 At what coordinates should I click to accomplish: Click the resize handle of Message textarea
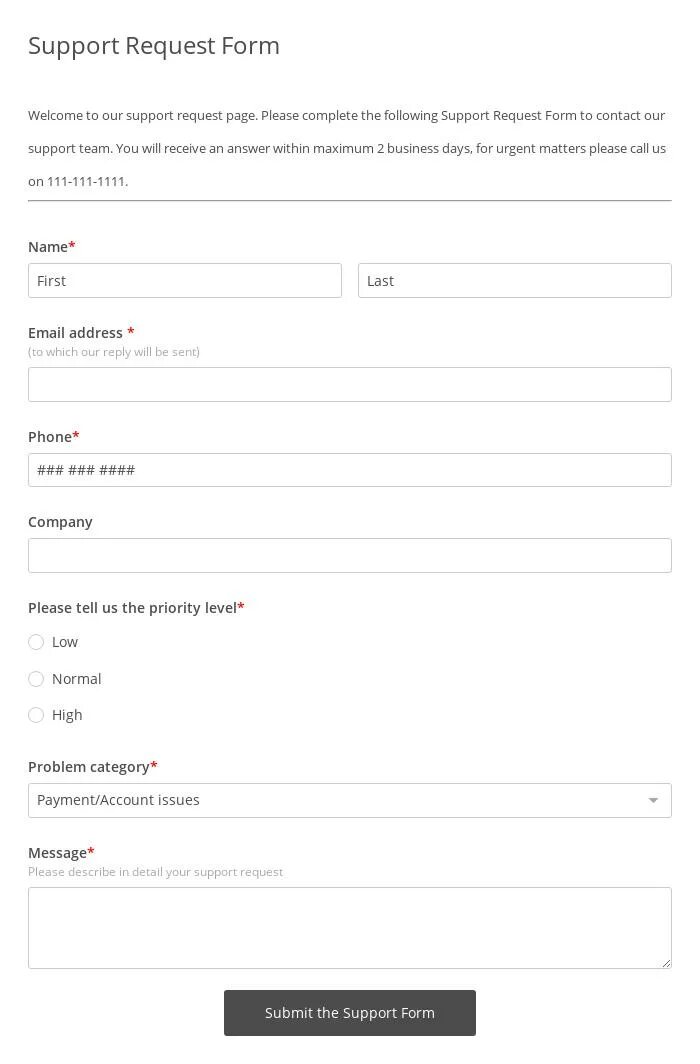(666, 963)
